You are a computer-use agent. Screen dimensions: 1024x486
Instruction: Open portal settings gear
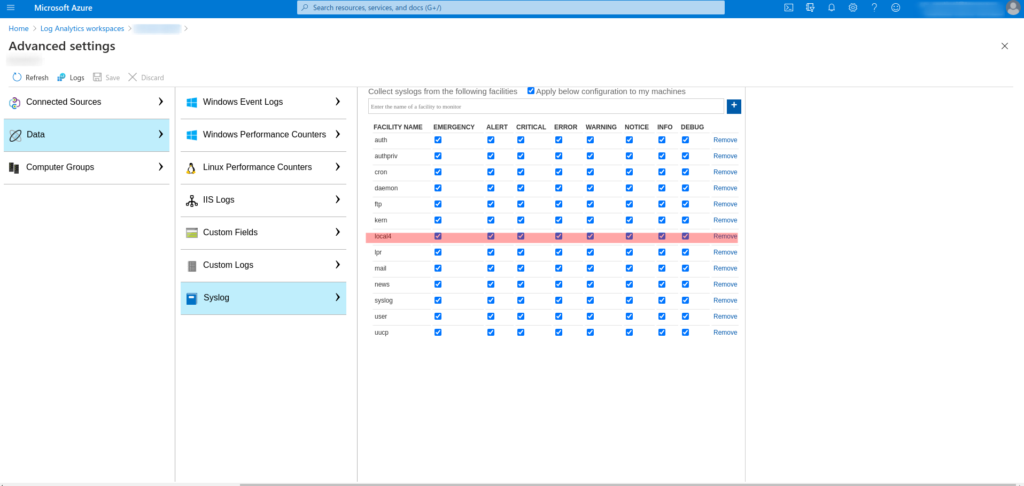pos(853,8)
